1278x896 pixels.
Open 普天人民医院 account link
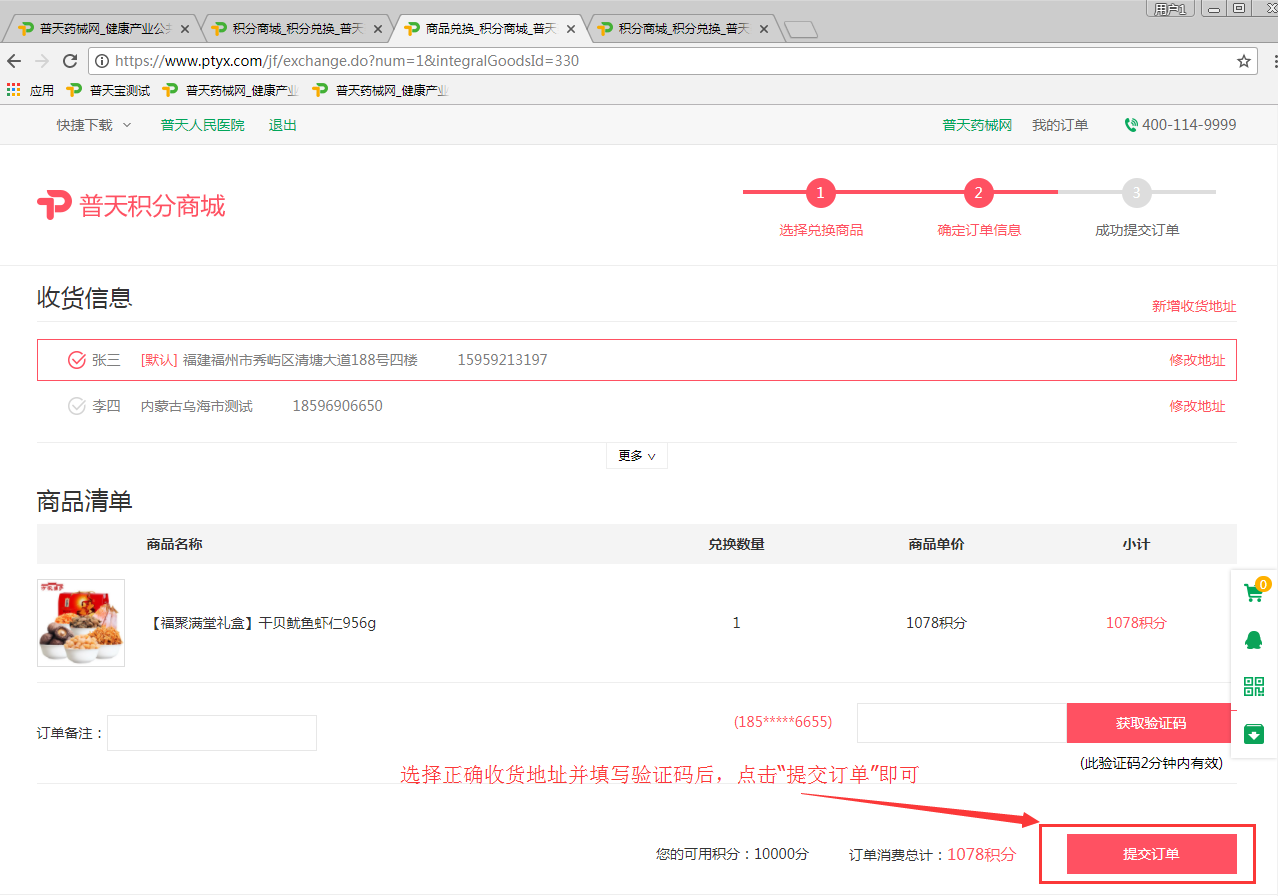click(x=203, y=125)
